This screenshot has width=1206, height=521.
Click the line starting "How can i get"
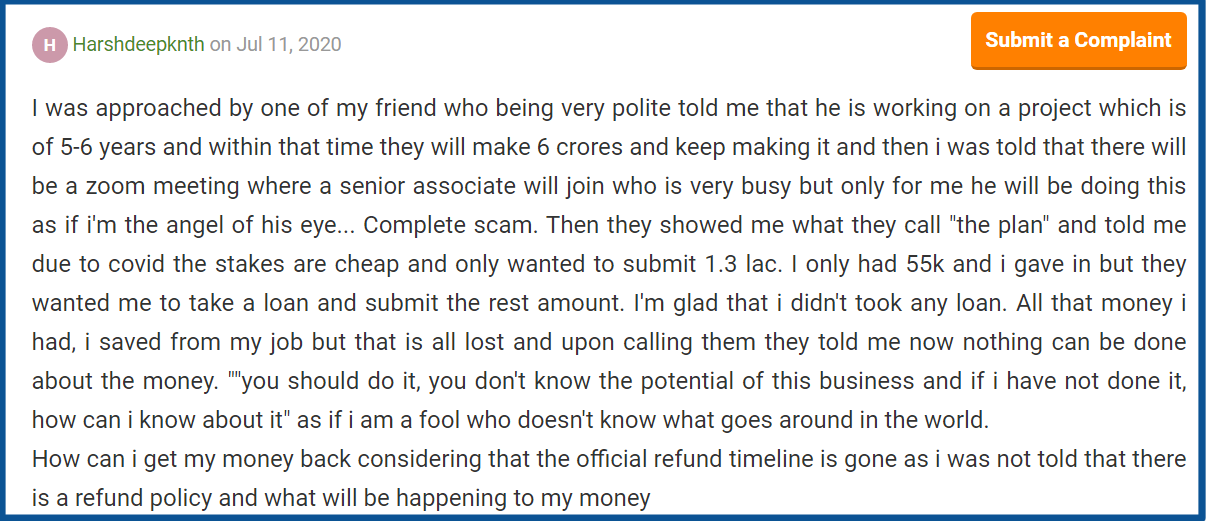coord(609,459)
